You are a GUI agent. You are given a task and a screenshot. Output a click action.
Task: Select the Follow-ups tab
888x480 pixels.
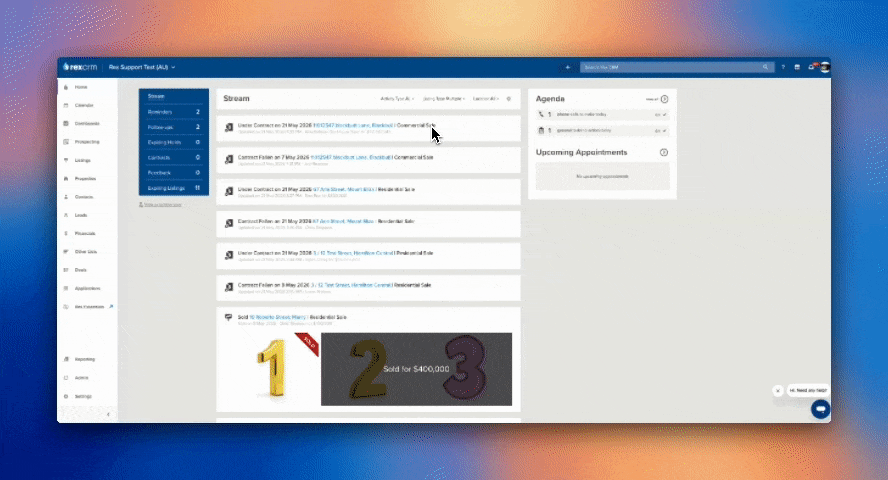point(174,127)
